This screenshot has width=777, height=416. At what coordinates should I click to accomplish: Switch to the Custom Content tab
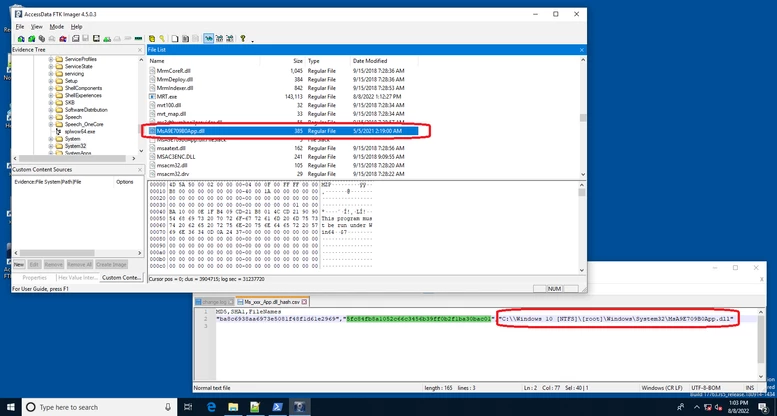point(121,278)
